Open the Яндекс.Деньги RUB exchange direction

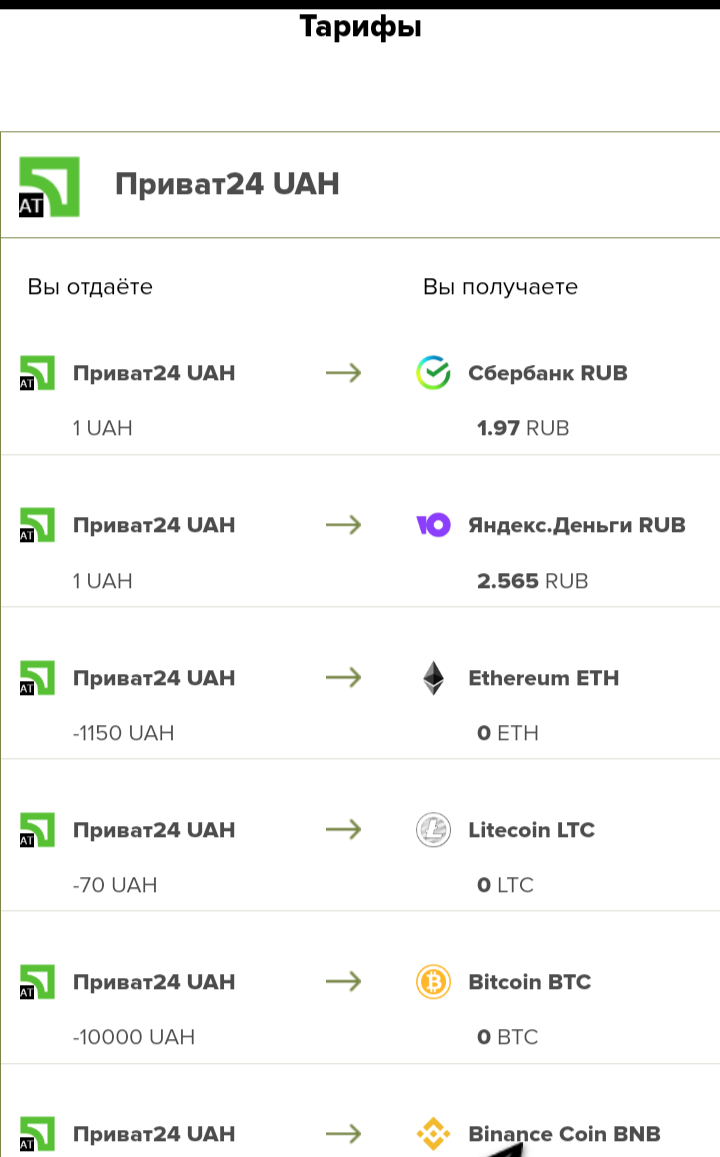pyautogui.click(x=576, y=525)
